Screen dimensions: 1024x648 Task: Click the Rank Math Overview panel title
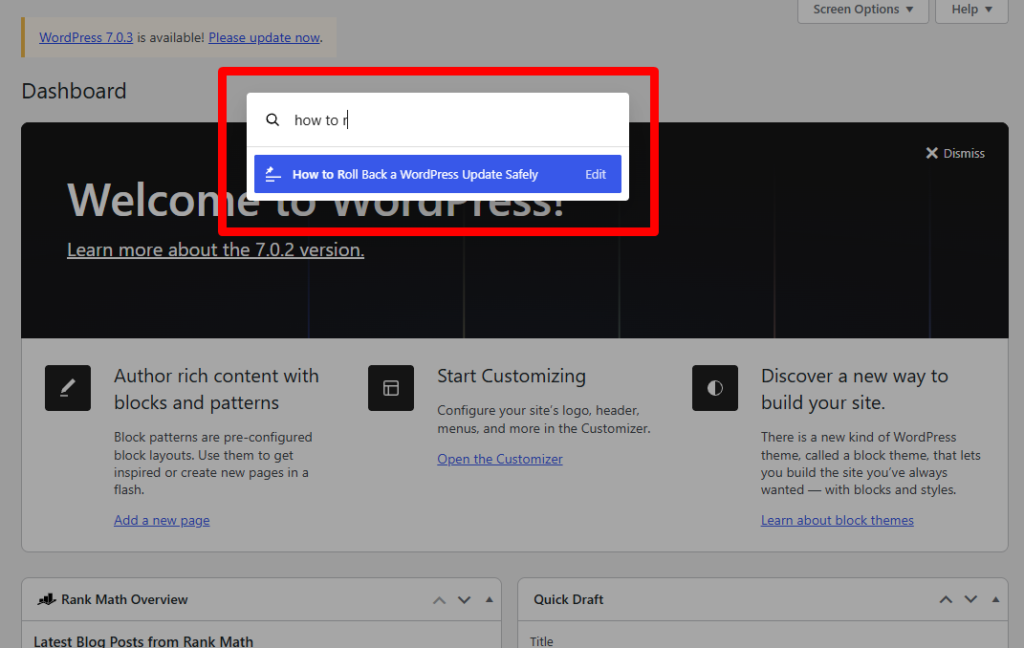tap(124, 599)
